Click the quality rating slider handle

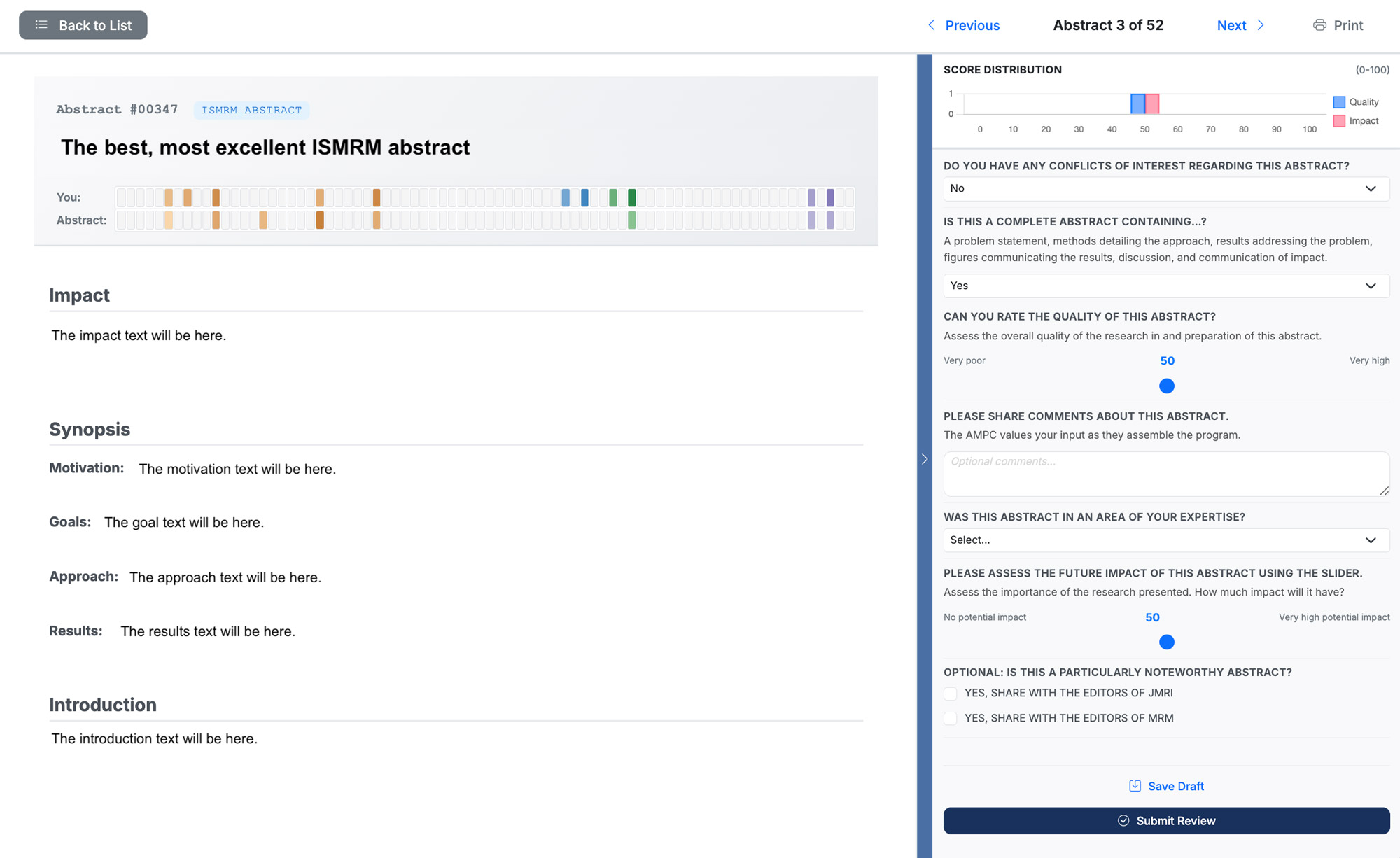[1166, 386]
